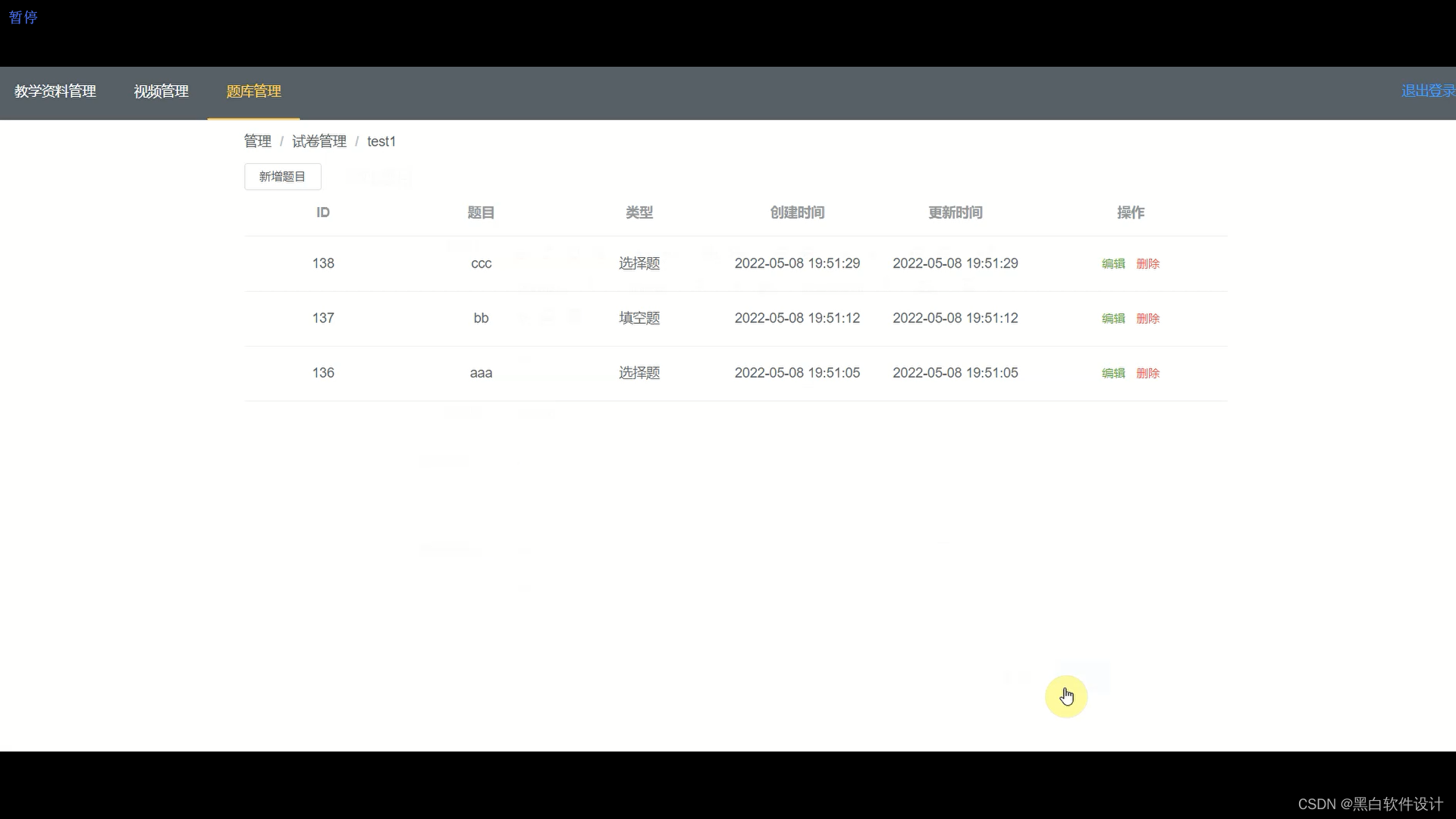Click the question title bb
Screen dimensions: 1456x819
pyautogui.click(x=482, y=318)
